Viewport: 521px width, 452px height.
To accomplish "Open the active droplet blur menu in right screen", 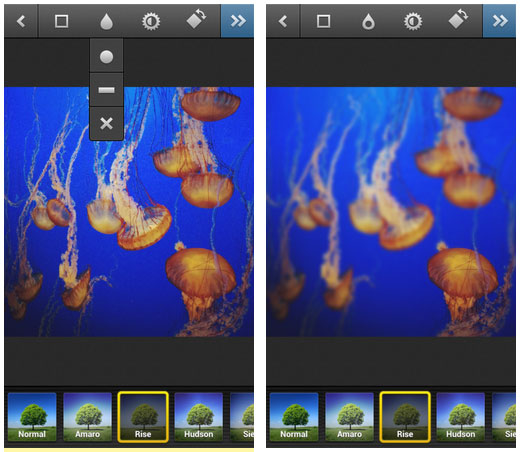I will click(368, 22).
